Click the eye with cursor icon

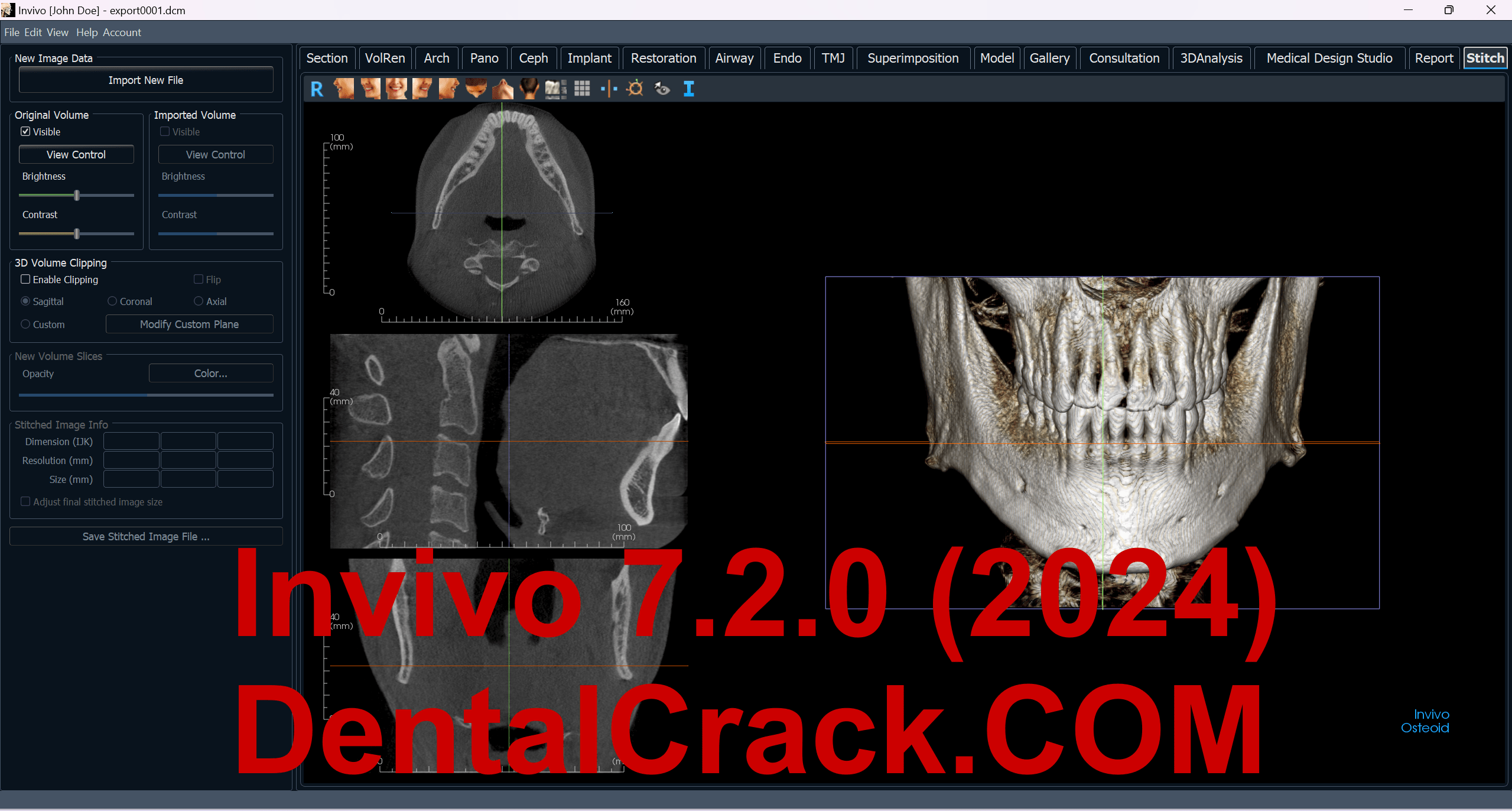point(662,89)
